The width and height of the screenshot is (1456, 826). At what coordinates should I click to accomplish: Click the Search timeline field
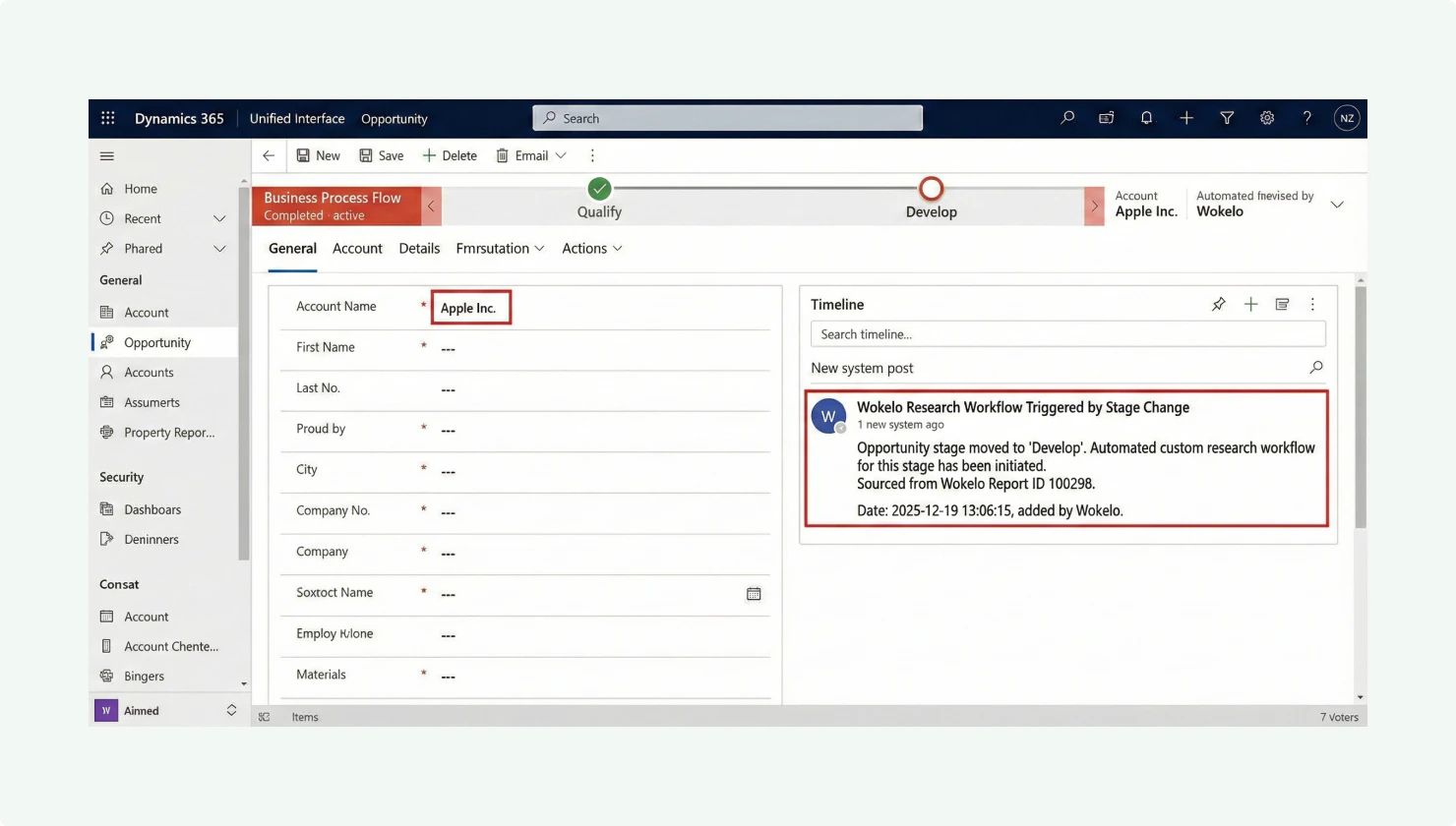[x=1068, y=334]
